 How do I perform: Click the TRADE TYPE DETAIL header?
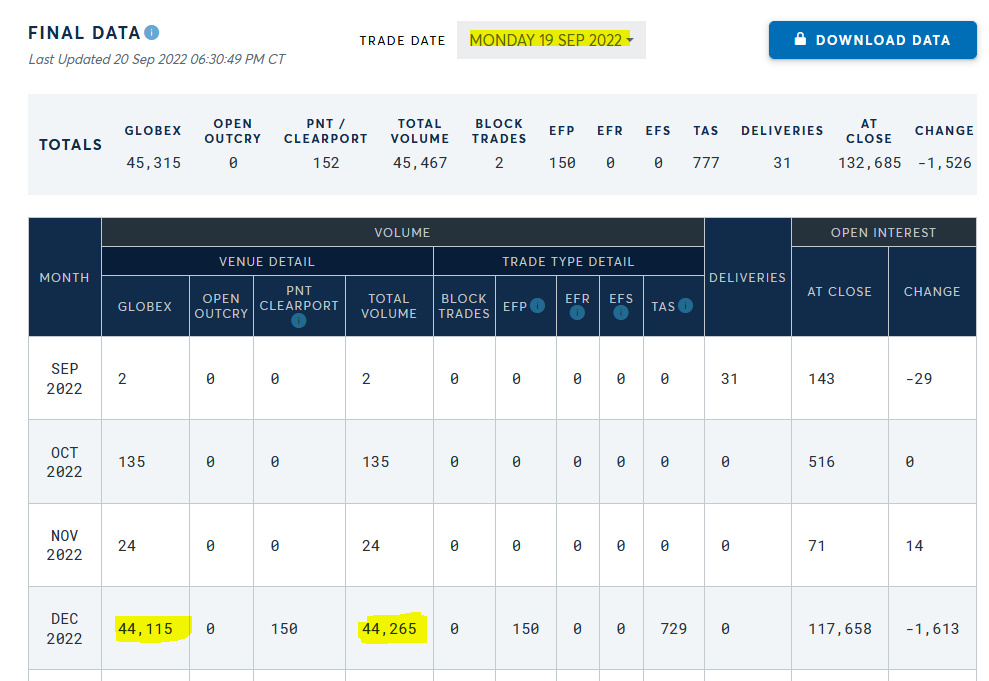[568, 262]
